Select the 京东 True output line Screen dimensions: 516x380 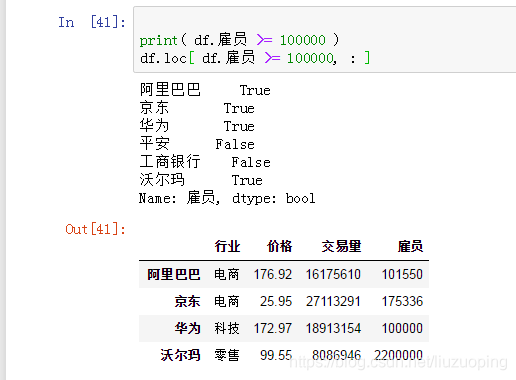pyautogui.click(x=197, y=108)
